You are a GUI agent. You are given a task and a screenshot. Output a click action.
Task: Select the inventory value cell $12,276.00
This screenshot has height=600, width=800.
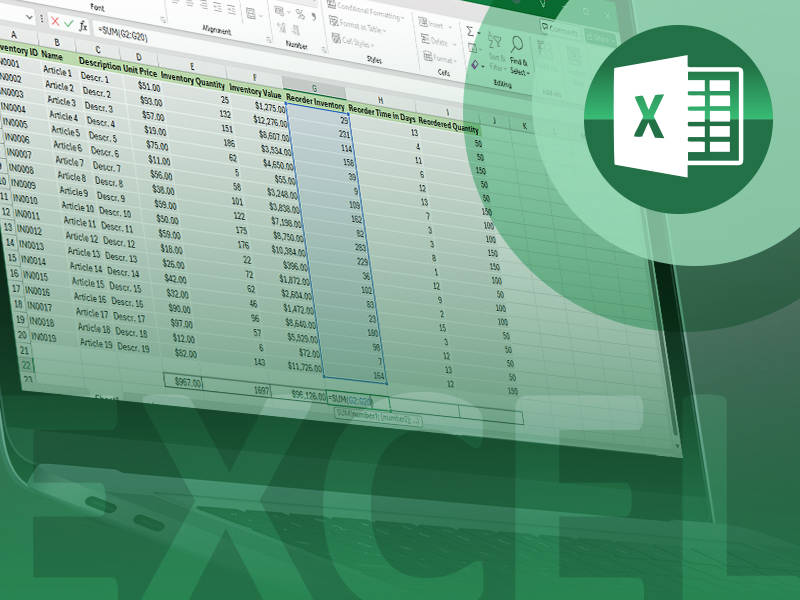point(270,122)
